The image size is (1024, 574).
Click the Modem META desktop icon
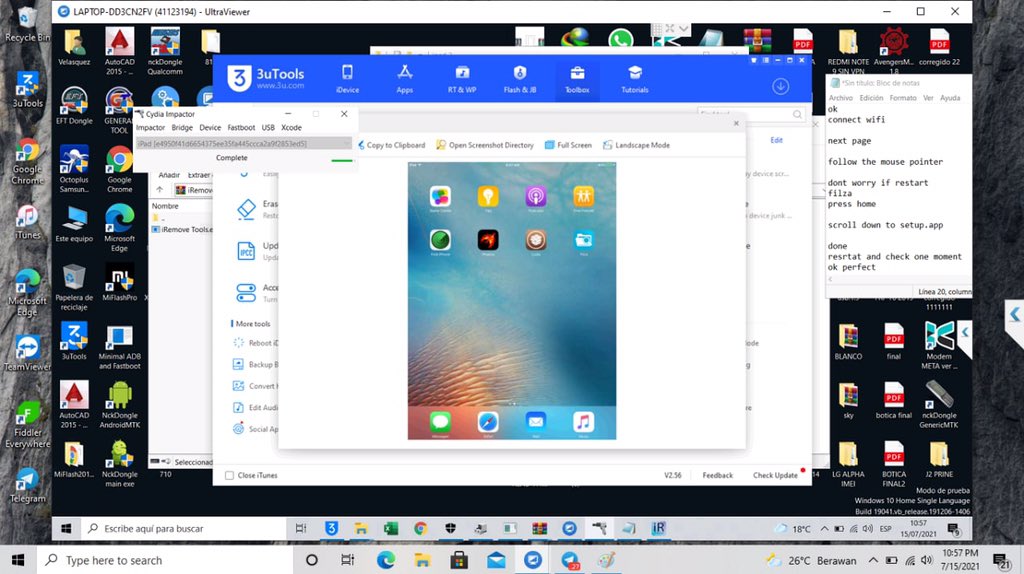tap(939, 346)
